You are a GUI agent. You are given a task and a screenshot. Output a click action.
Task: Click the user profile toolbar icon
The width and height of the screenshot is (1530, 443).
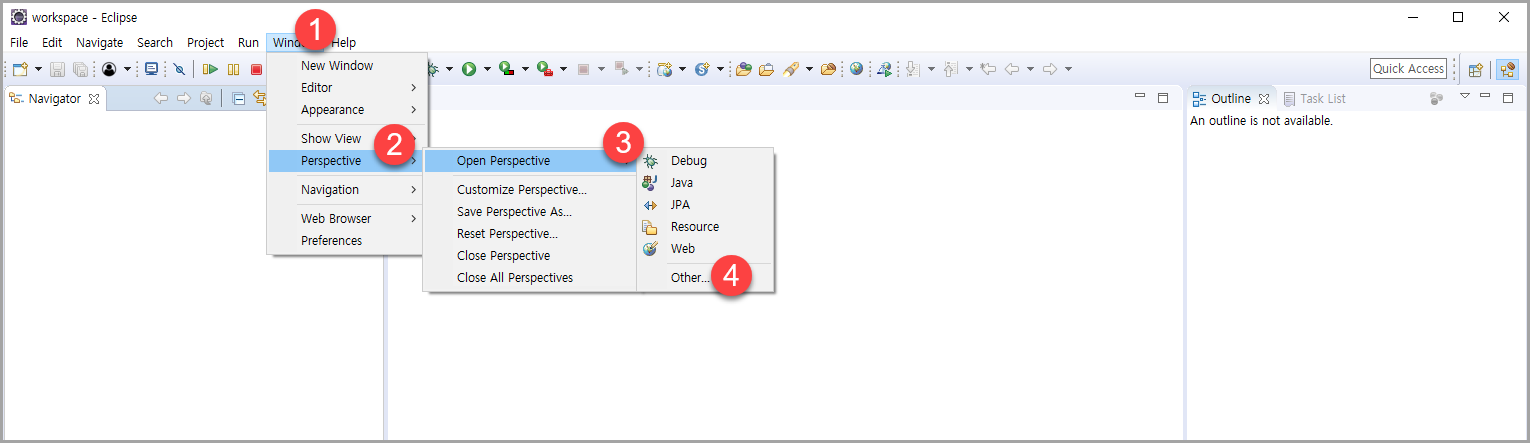[x=109, y=69]
